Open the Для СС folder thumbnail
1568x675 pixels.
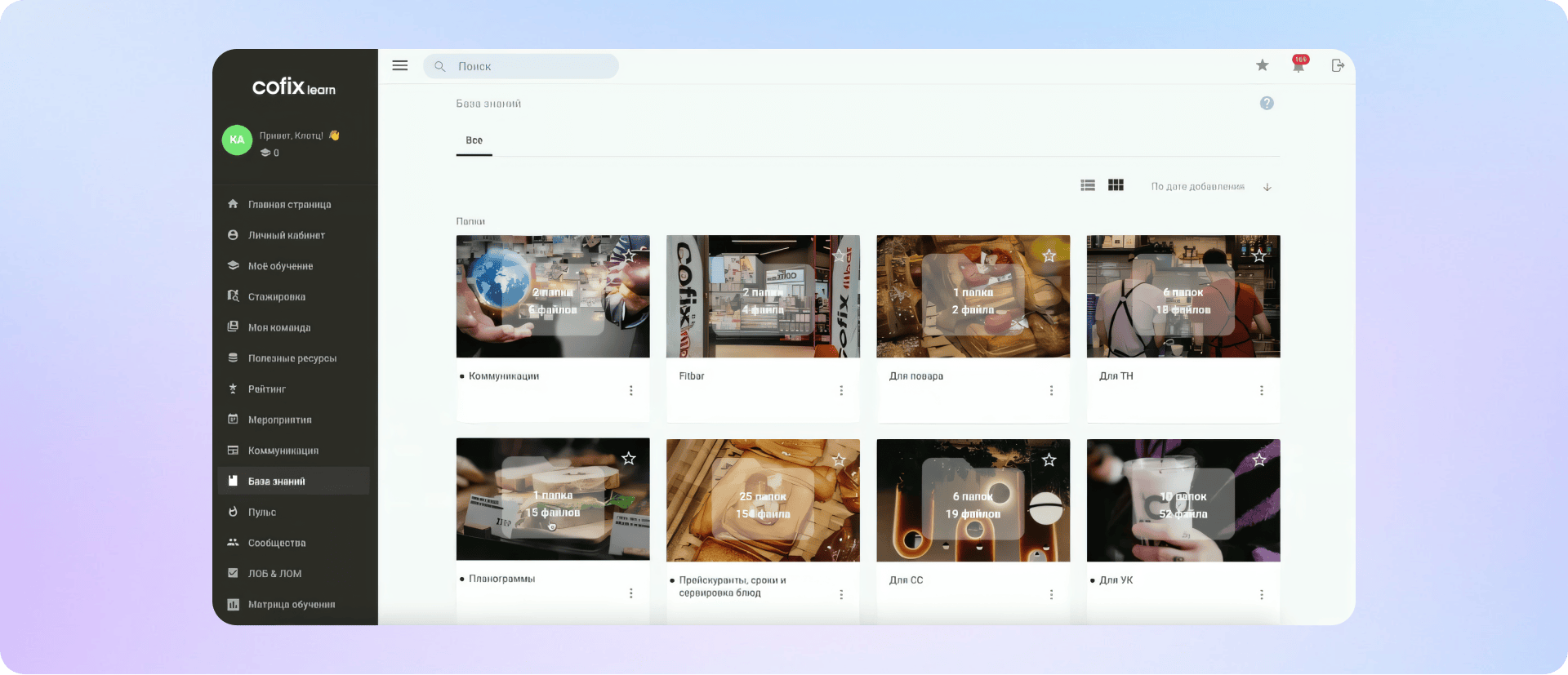[x=973, y=500]
